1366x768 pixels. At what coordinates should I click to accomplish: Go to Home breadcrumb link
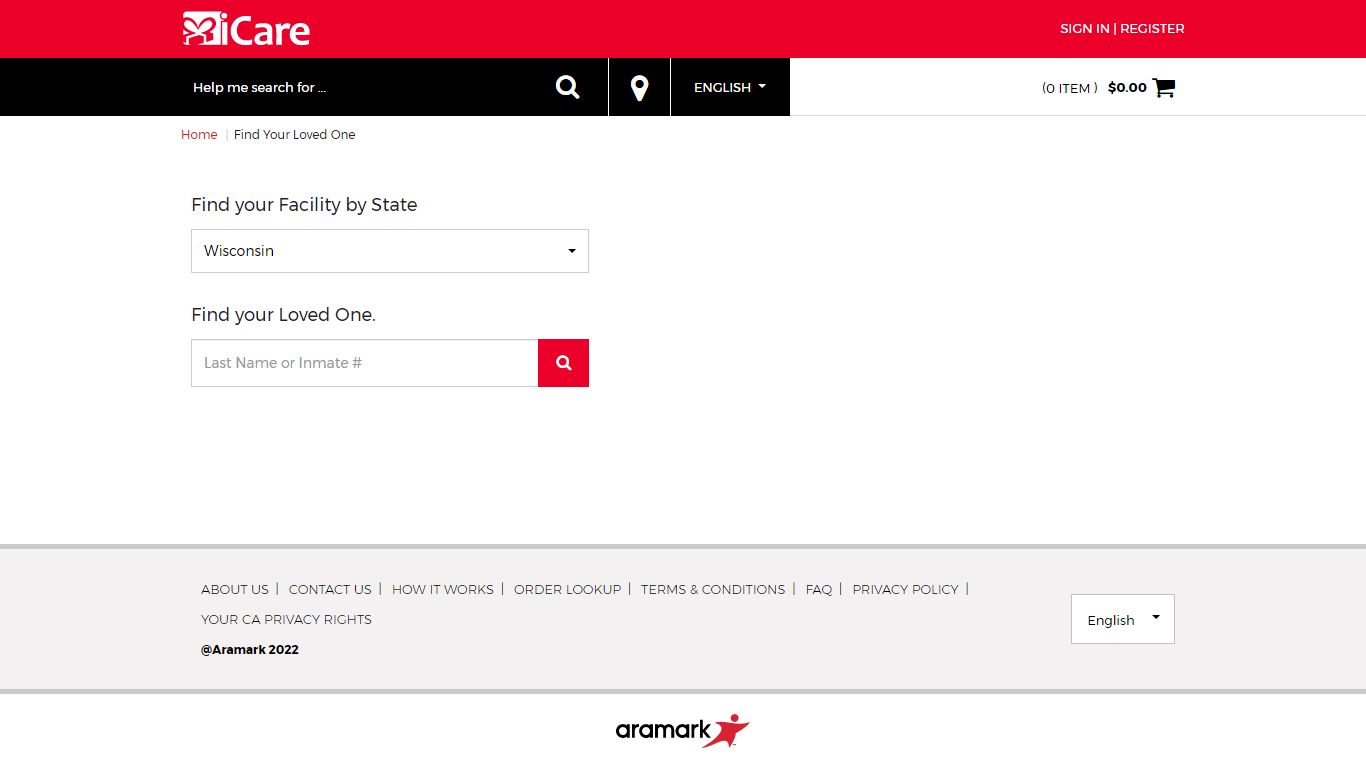[x=199, y=134]
